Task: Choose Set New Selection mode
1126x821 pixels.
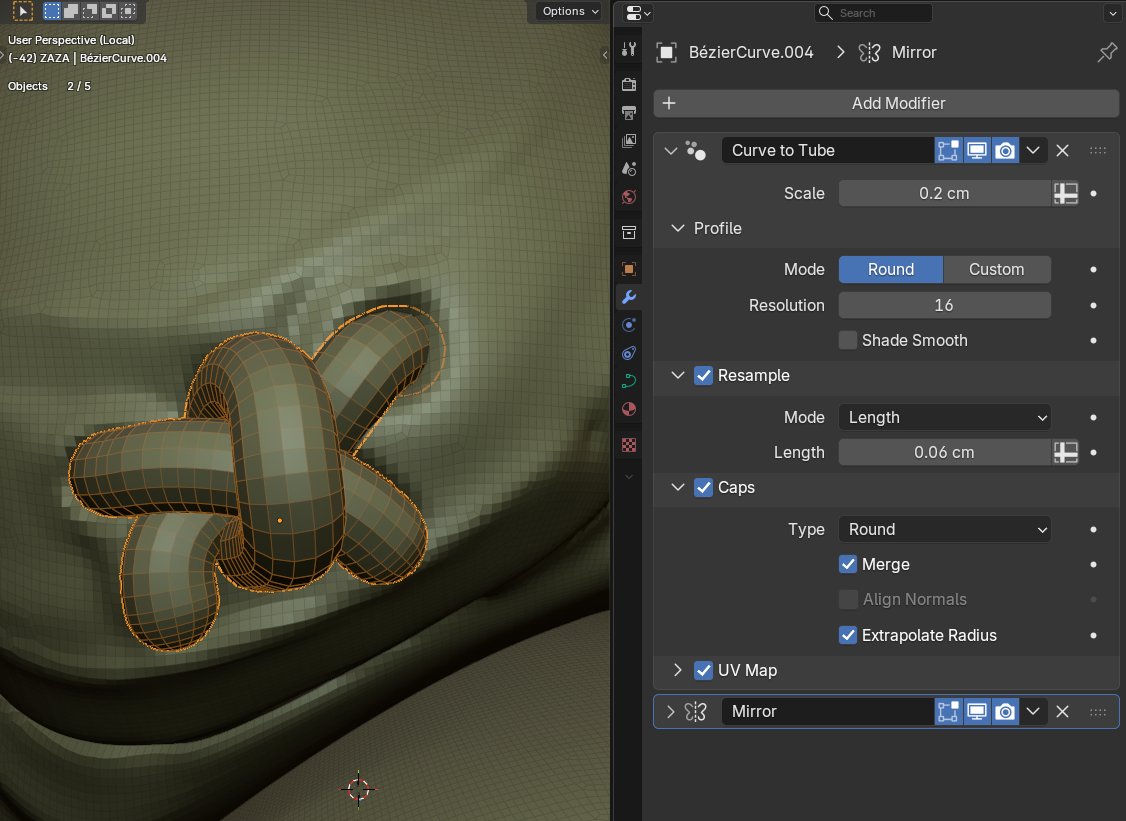Action: 52,11
